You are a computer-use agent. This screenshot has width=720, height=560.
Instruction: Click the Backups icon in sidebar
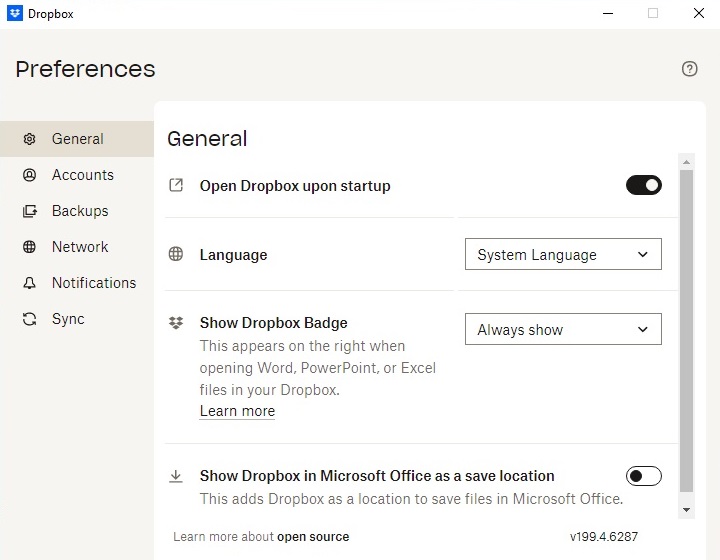tap(29, 211)
